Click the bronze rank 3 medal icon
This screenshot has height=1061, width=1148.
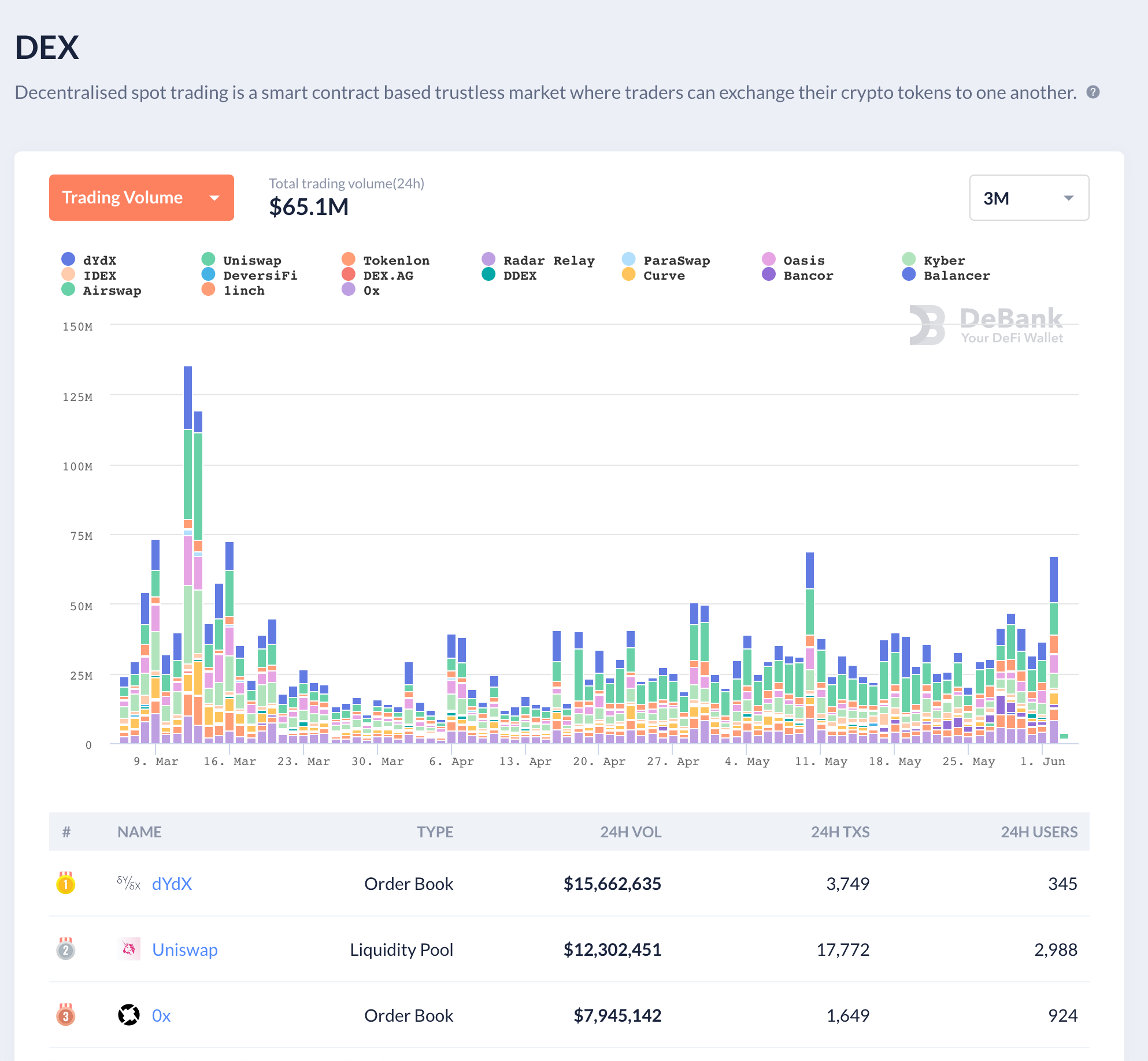click(x=66, y=1015)
